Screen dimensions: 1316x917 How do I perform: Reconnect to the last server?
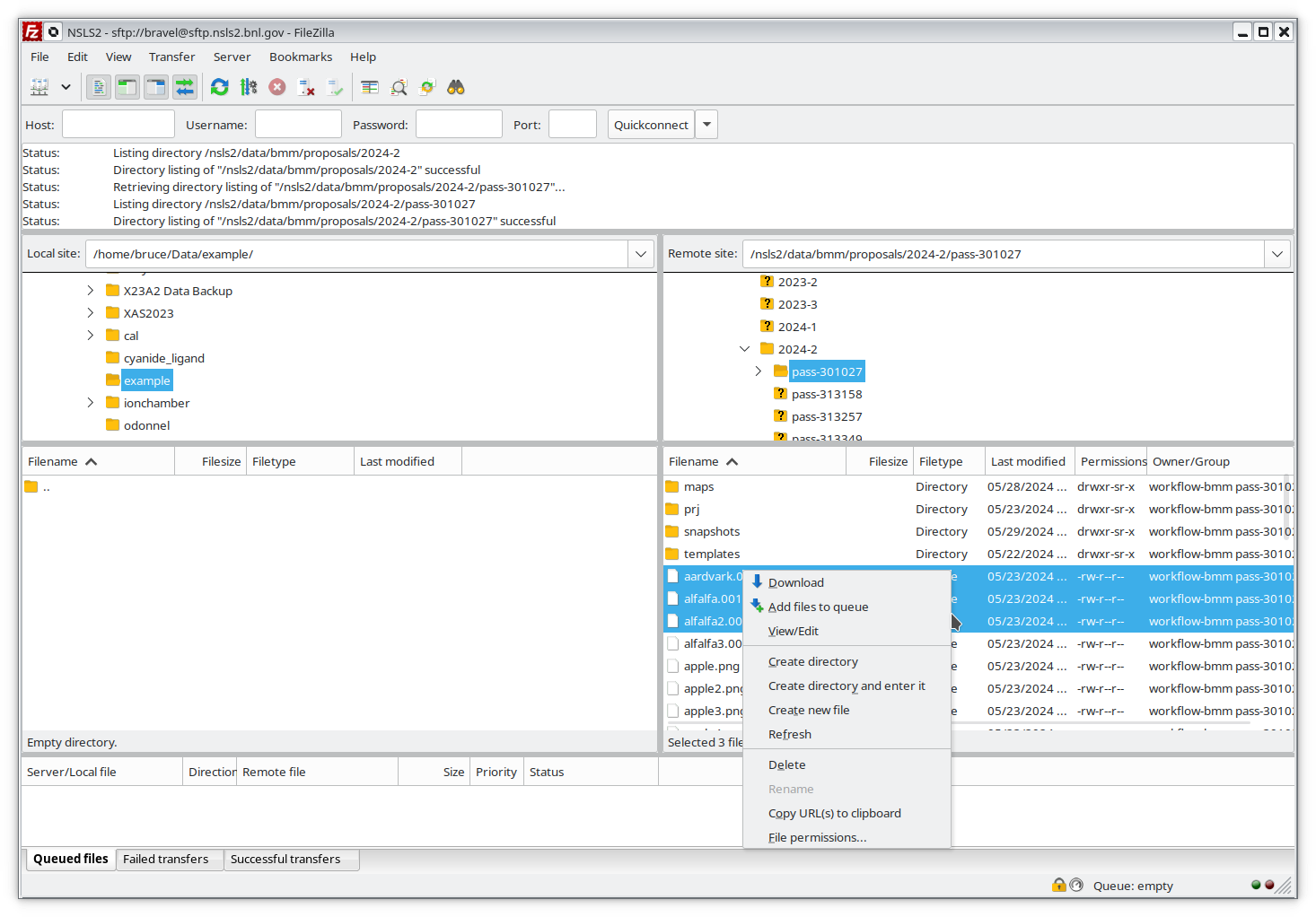point(335,87)
